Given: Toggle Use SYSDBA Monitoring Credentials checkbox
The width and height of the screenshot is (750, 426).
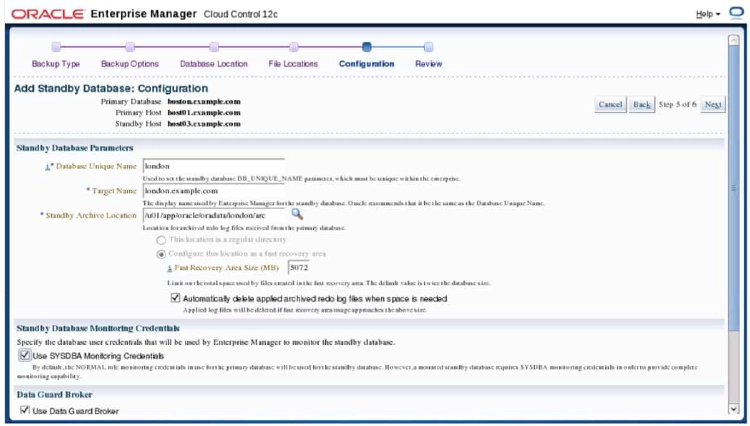Looking at the screenshot, I should pos(24,355).
